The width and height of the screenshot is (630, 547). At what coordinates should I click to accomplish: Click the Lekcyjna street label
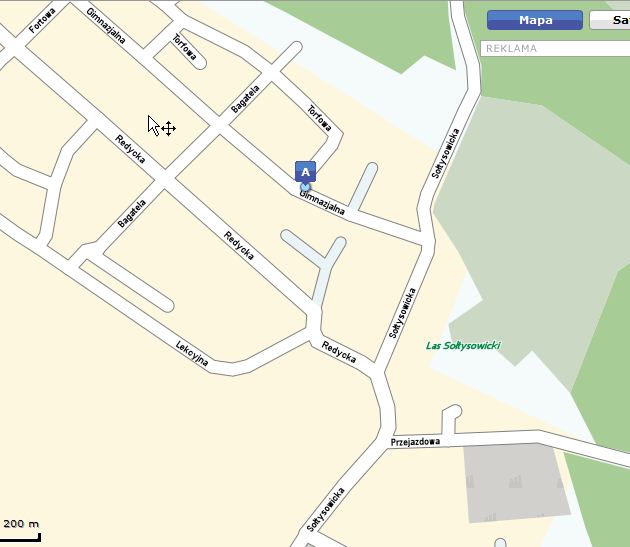pos(192,354)
